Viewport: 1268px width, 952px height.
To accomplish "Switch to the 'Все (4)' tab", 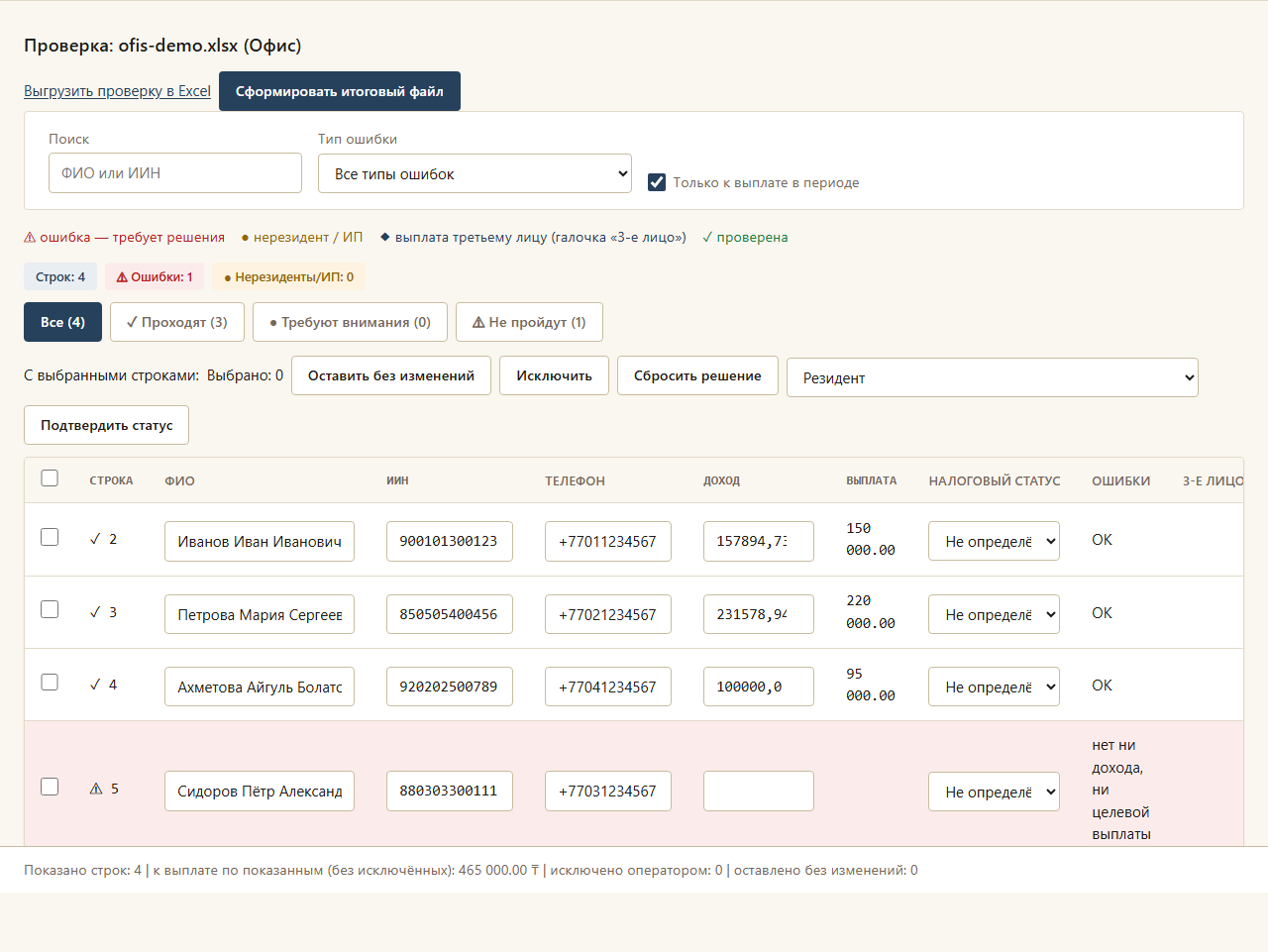I will (x=62, y=322).
